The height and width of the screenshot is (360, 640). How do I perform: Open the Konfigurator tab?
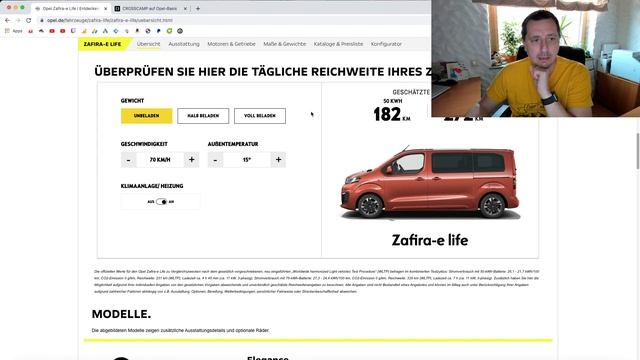tap(386, 44)
